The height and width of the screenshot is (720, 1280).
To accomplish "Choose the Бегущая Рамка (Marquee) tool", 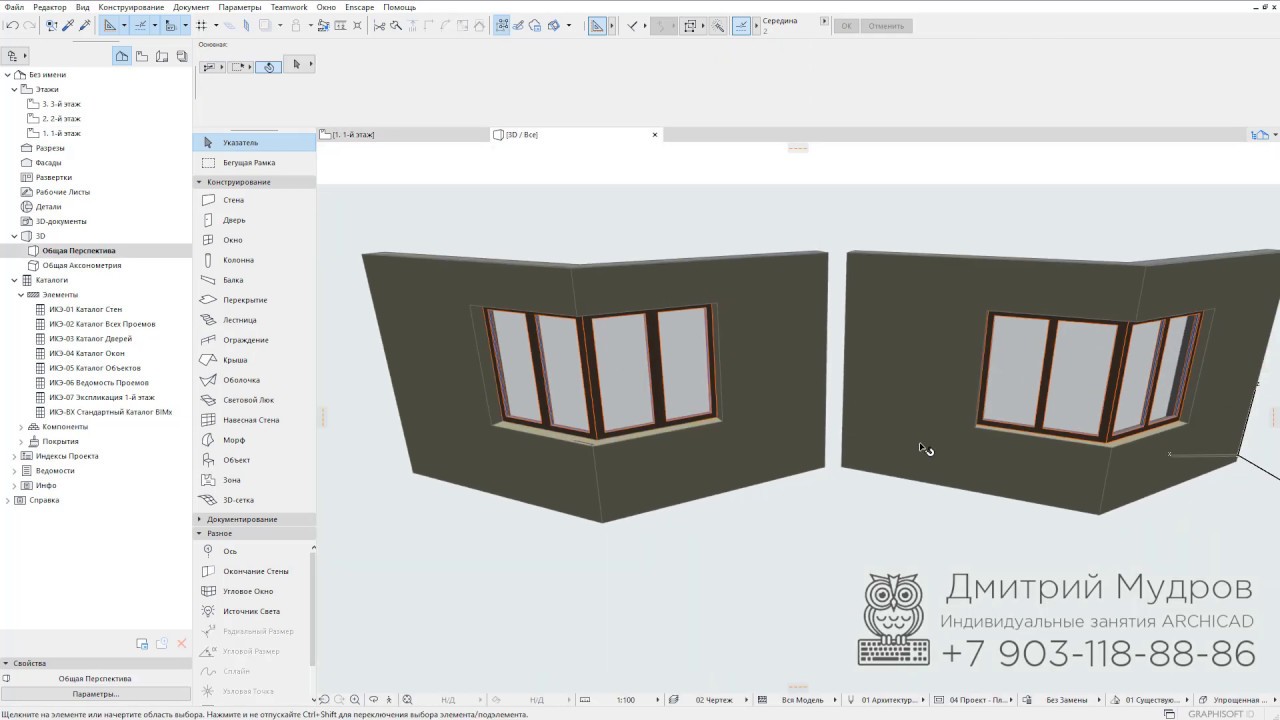I will (254, 162).
